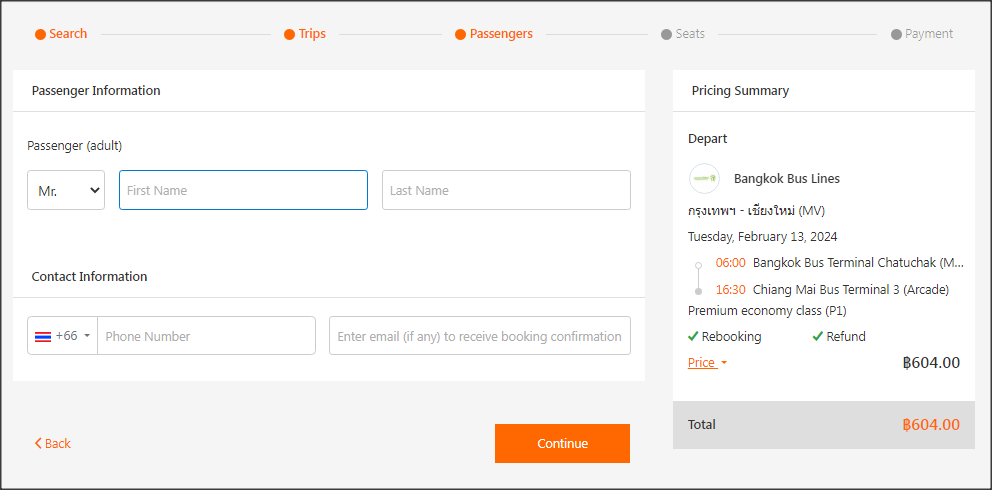The image size is (992, 490).
Task: Focus the First Name field
Action: pyautogui.click(x=243, y=190)
